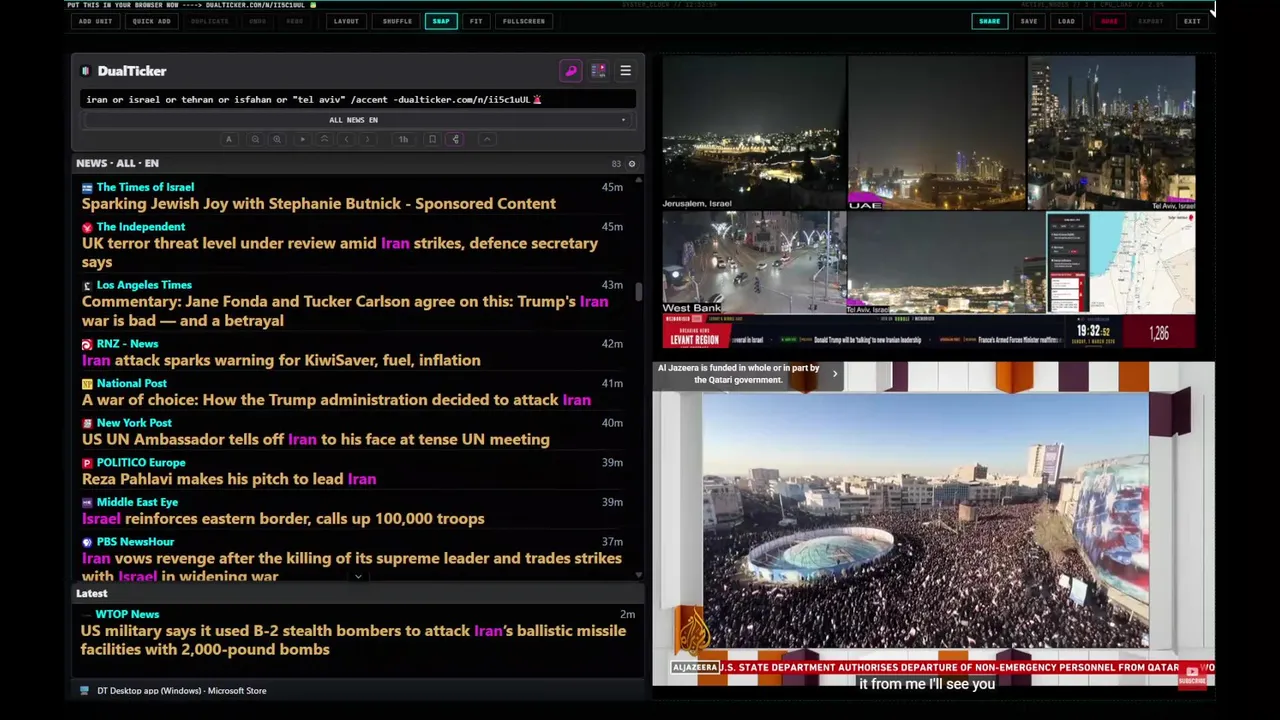Click the Al Jazeera live video
1280x720 pixels.
click(x=934, y=525)
